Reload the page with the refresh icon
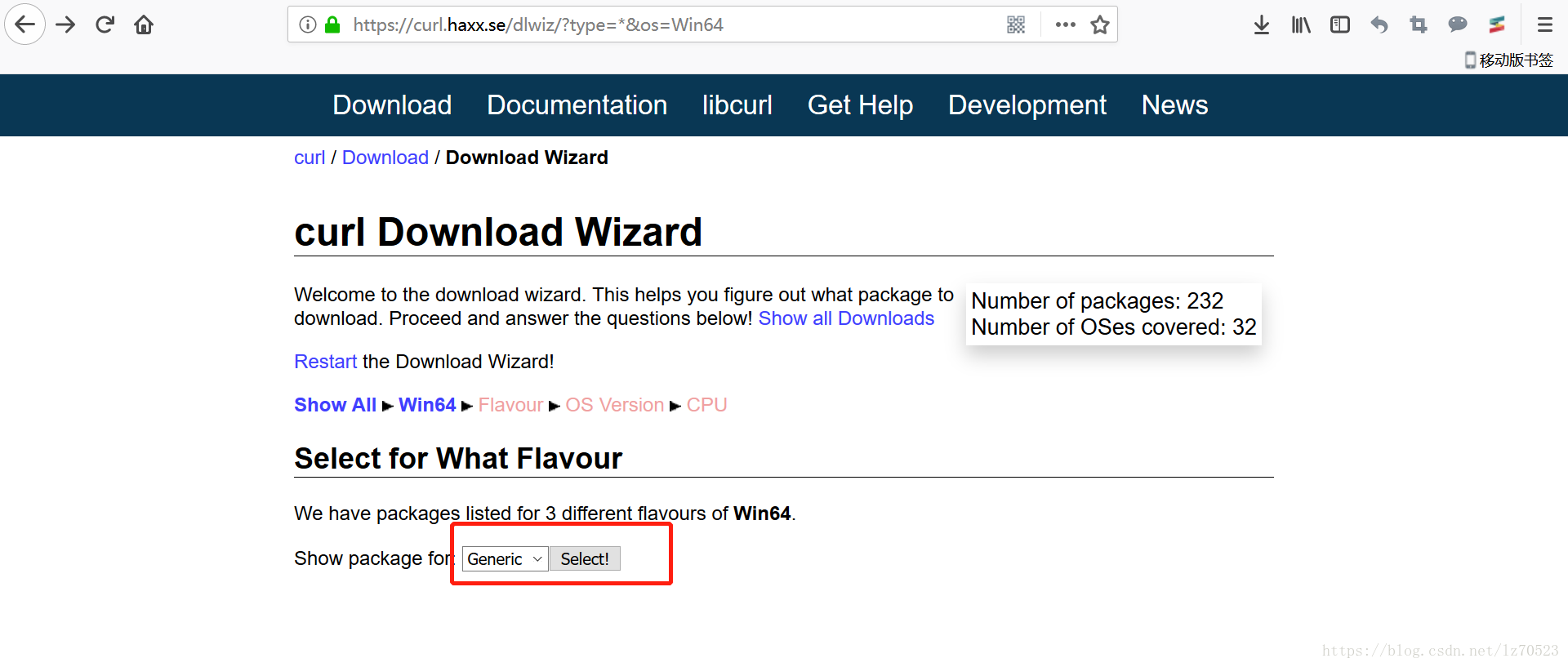This screenshot has width=1568, height=667. pos(105,24)
